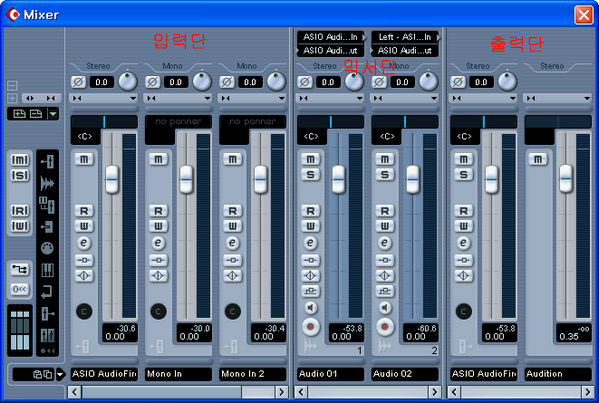599x403 pixels.
Task: Click the global write-all automation icon
Action: [20, 226]
